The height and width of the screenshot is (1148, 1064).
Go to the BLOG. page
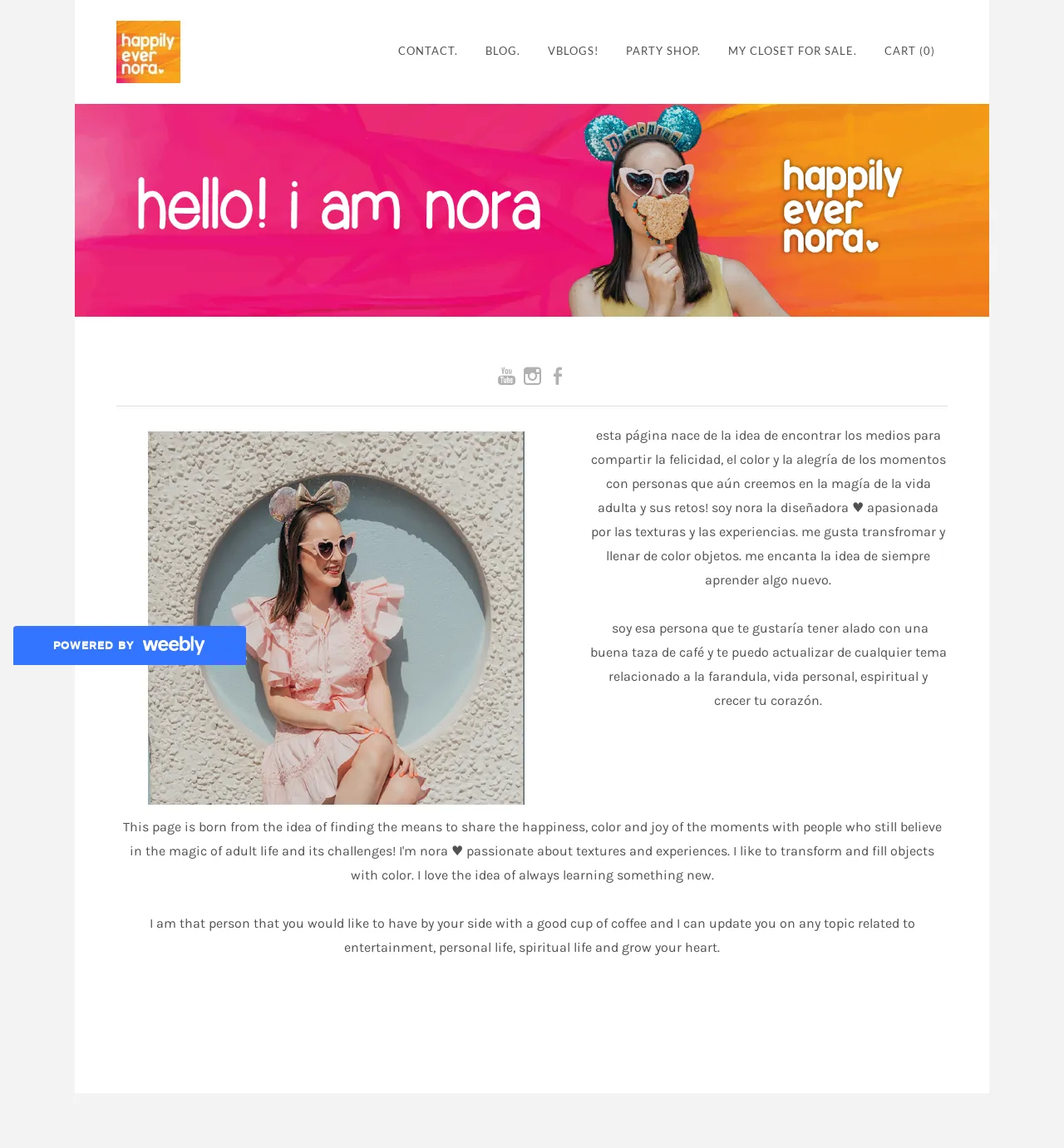[502, 51]
